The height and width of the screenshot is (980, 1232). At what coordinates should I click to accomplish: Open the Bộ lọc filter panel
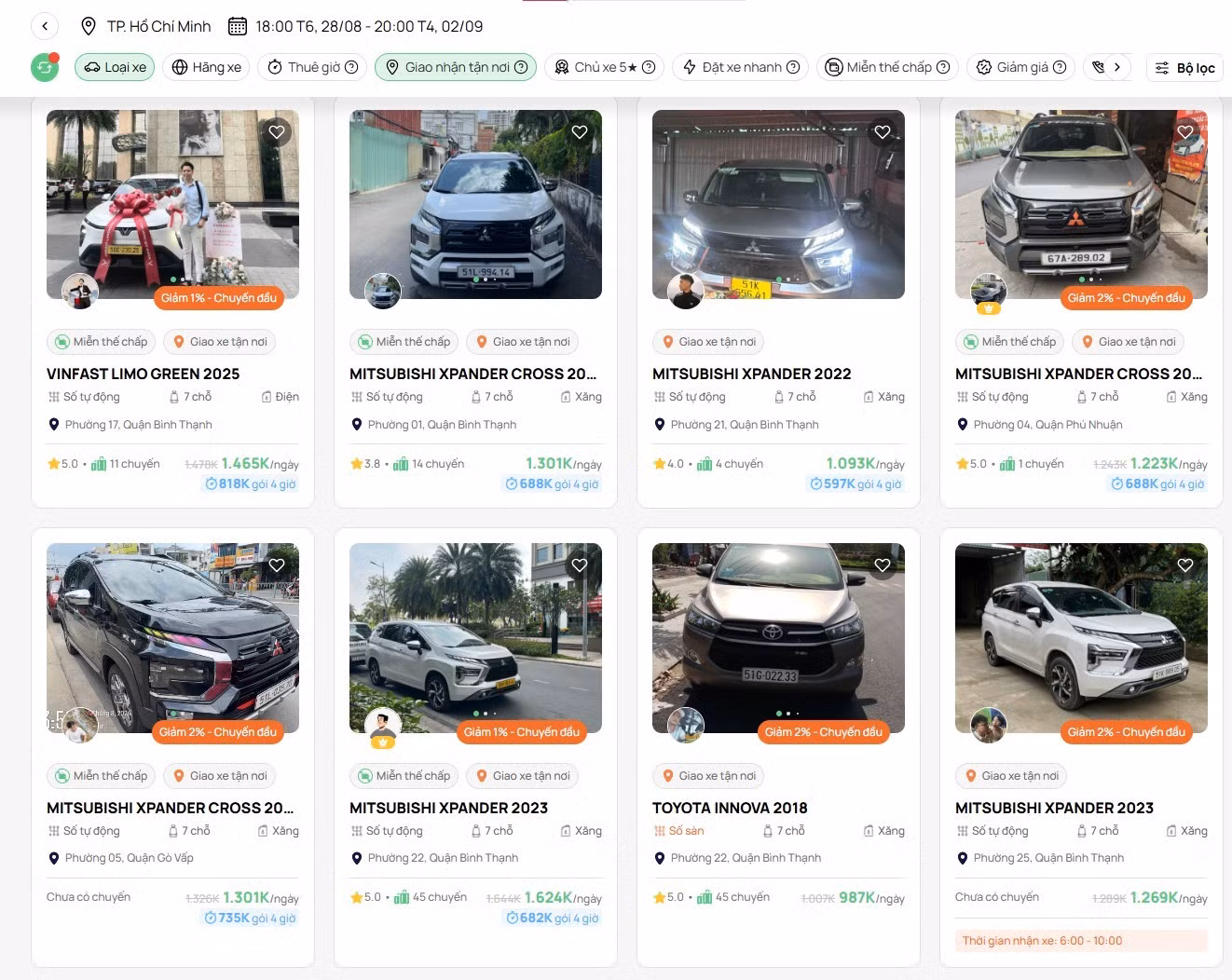tap(1185, 68)
